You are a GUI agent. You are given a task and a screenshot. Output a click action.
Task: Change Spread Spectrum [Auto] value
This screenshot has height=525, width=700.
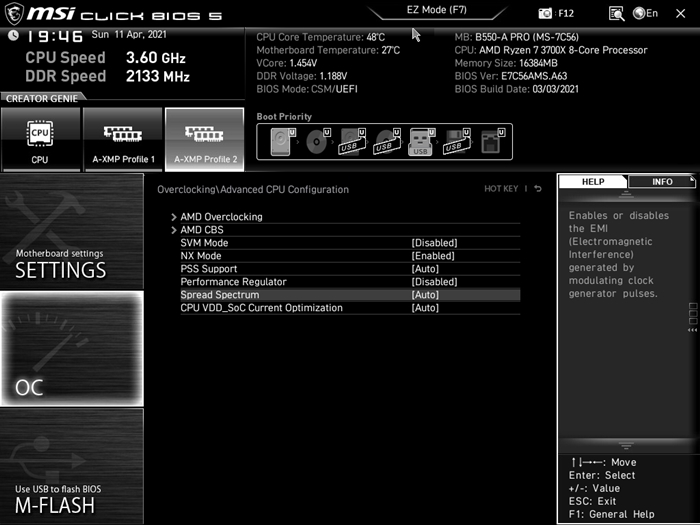tap(425, 295)
